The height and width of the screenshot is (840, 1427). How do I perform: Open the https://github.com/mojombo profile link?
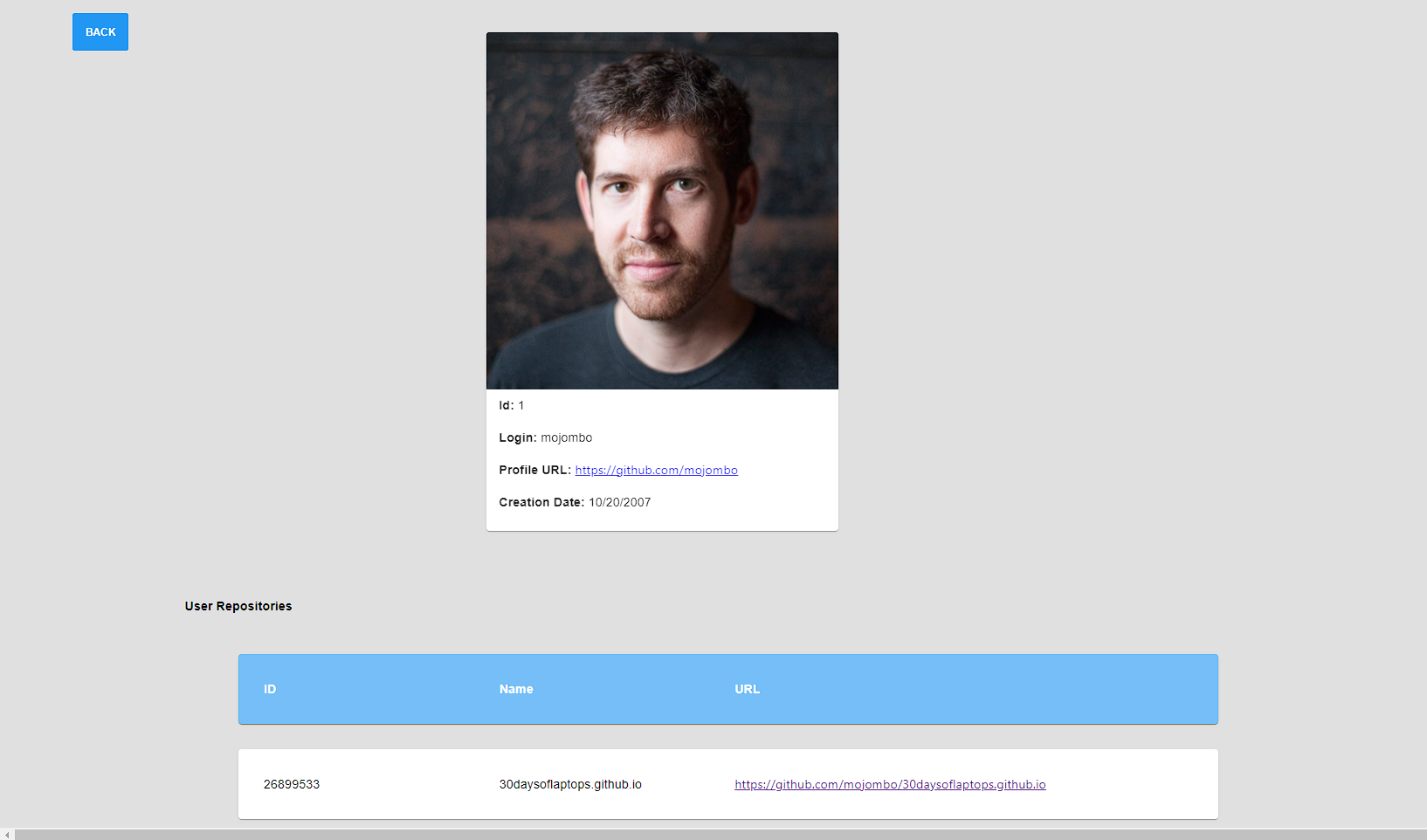[656, 470]
